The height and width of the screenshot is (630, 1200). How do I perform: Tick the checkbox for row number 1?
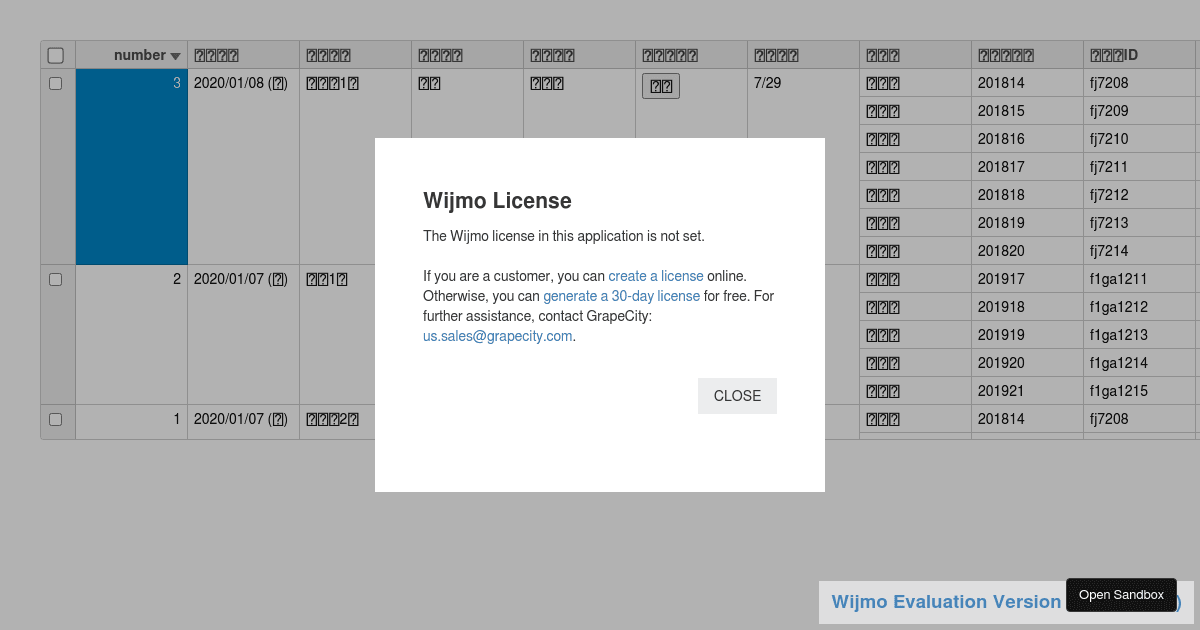[x=56, y=420]
